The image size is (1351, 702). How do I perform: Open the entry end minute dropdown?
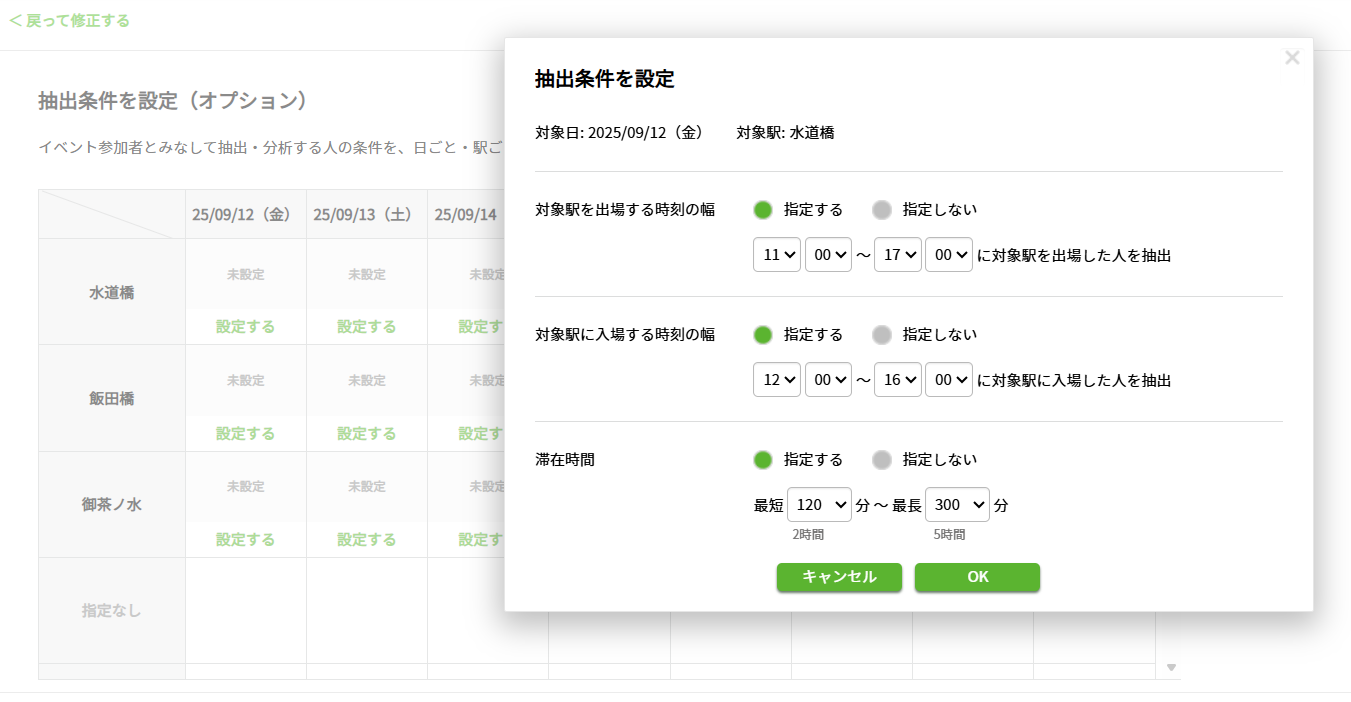point(949,379)
